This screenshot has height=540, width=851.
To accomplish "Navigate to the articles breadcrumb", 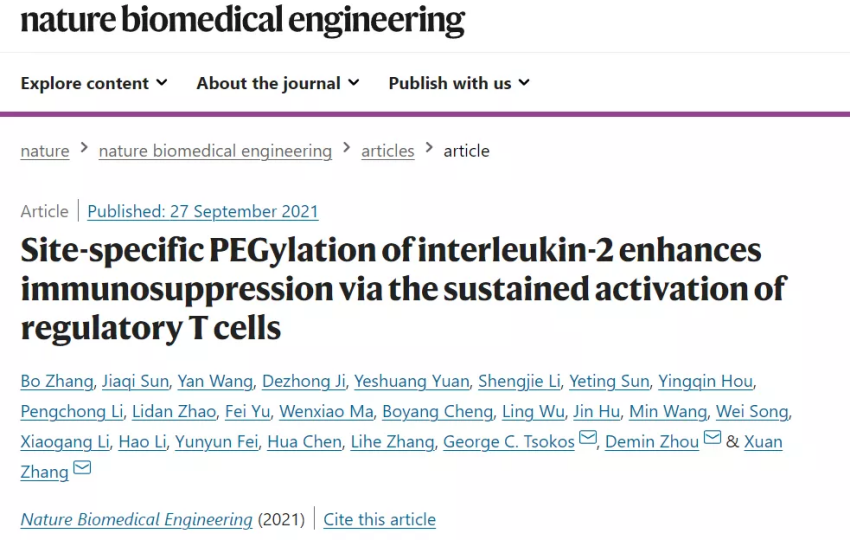I will [x=388, y=151].
